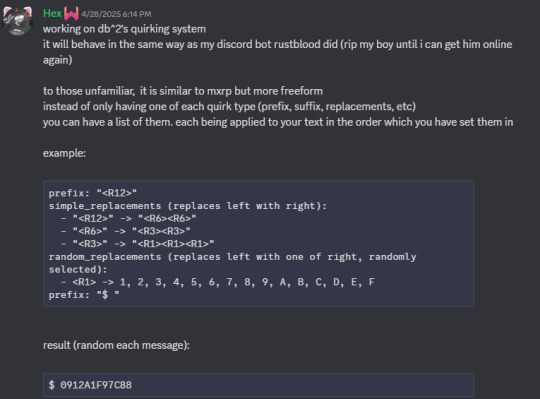The image size is (540, 399).
Task: Click the "you can have a list of them" line
Action: point(278,122)
